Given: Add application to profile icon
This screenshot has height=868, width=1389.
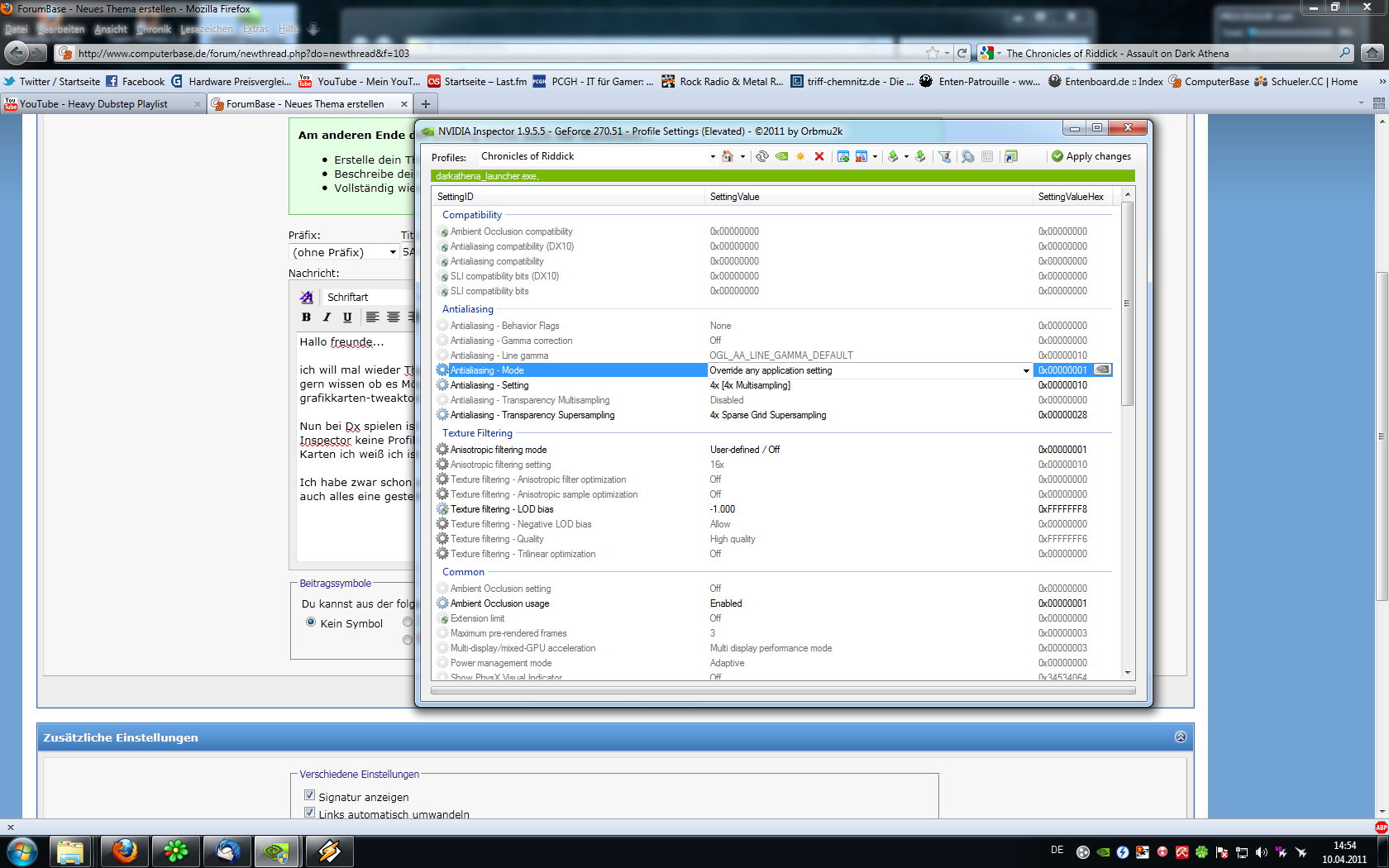Looking at the screenshot, I should (843, 156).
